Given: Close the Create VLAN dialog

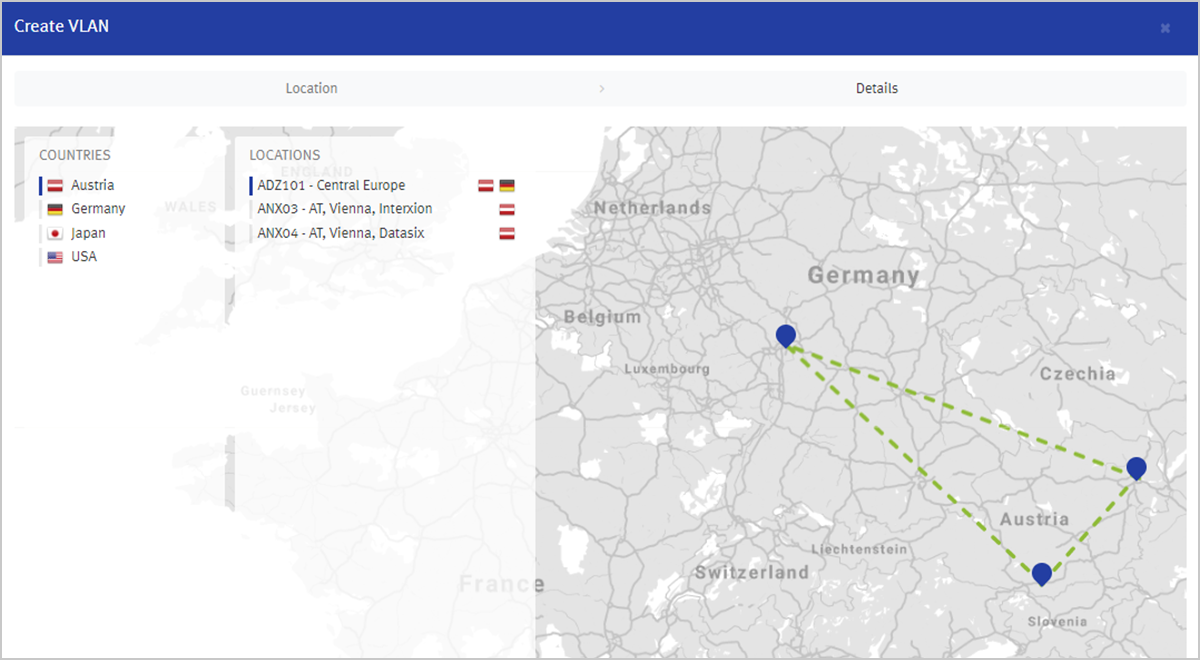Looking at the screenshot, I should pos(1165,28).
